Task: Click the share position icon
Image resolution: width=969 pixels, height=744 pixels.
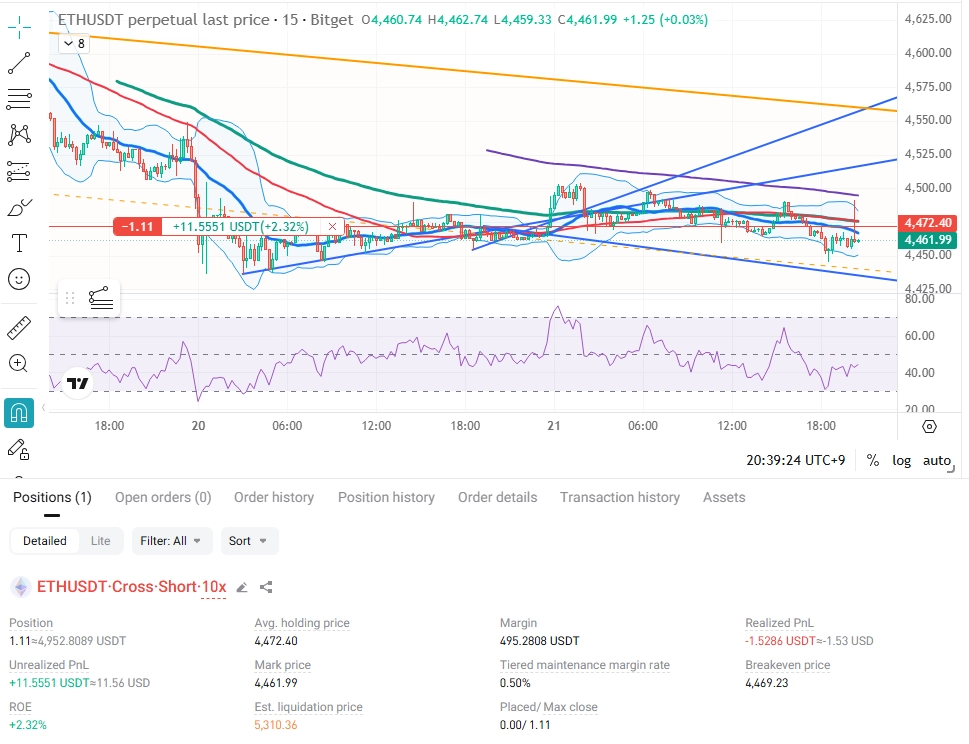Action: [x=266, y=587]
